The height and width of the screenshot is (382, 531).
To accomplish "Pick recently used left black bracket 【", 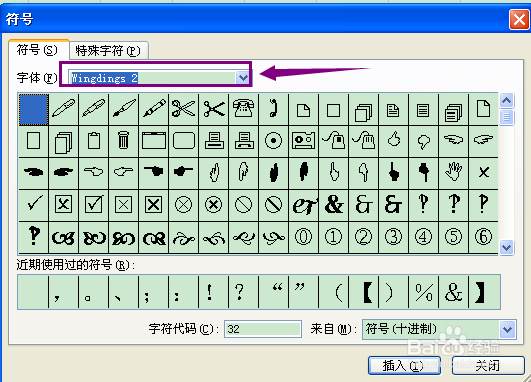I will click(363, 292).
